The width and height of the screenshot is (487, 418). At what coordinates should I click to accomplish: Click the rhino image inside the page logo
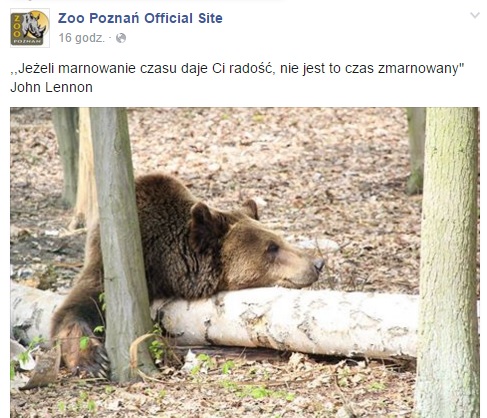pos(33,25)
